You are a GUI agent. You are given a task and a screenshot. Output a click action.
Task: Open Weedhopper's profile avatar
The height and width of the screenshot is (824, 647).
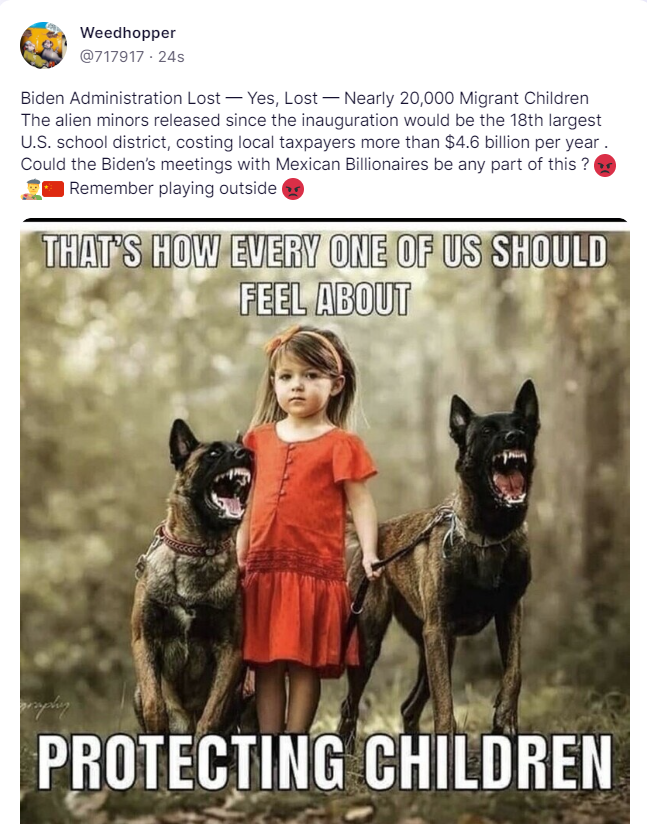coord(43,45)
